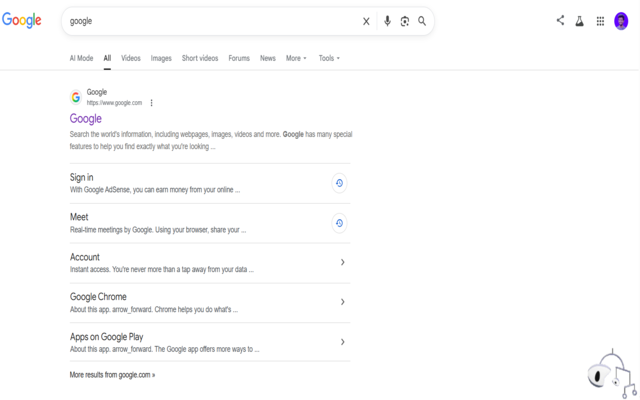Viewport: 640px width, 400px height.
Task: Click the robot mascot icon at bottom right
Action: click(x=612, y=374)
